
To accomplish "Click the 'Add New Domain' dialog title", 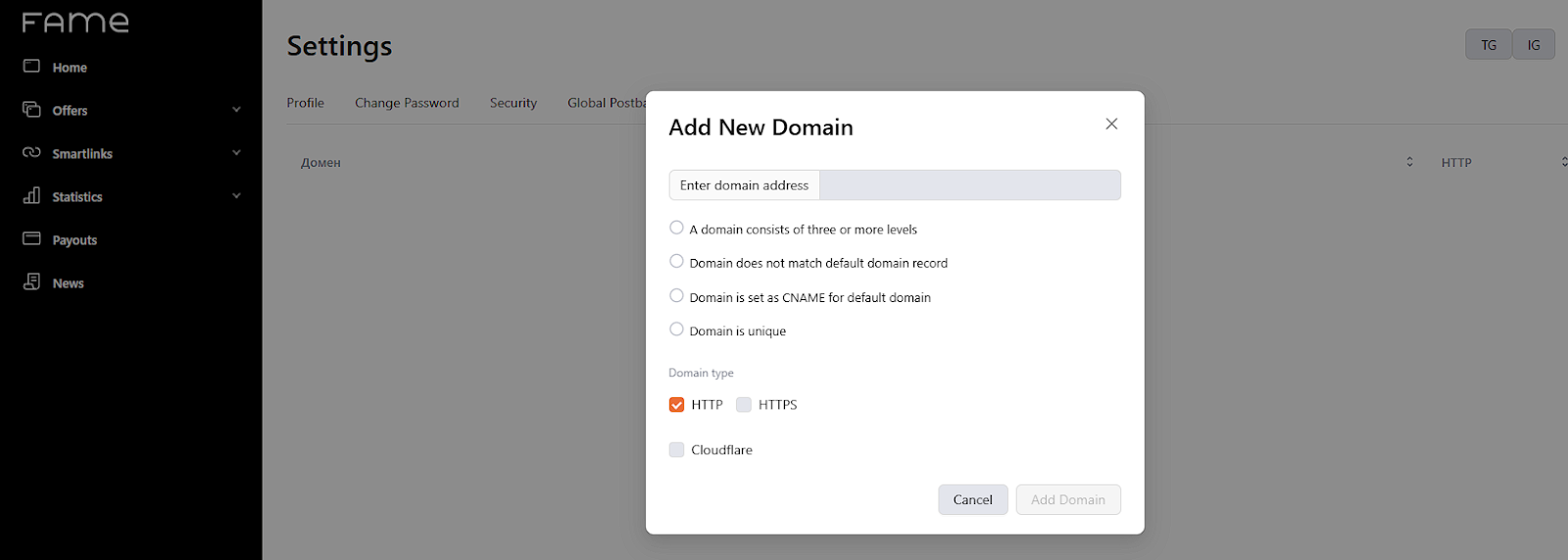I will (760, 127).
